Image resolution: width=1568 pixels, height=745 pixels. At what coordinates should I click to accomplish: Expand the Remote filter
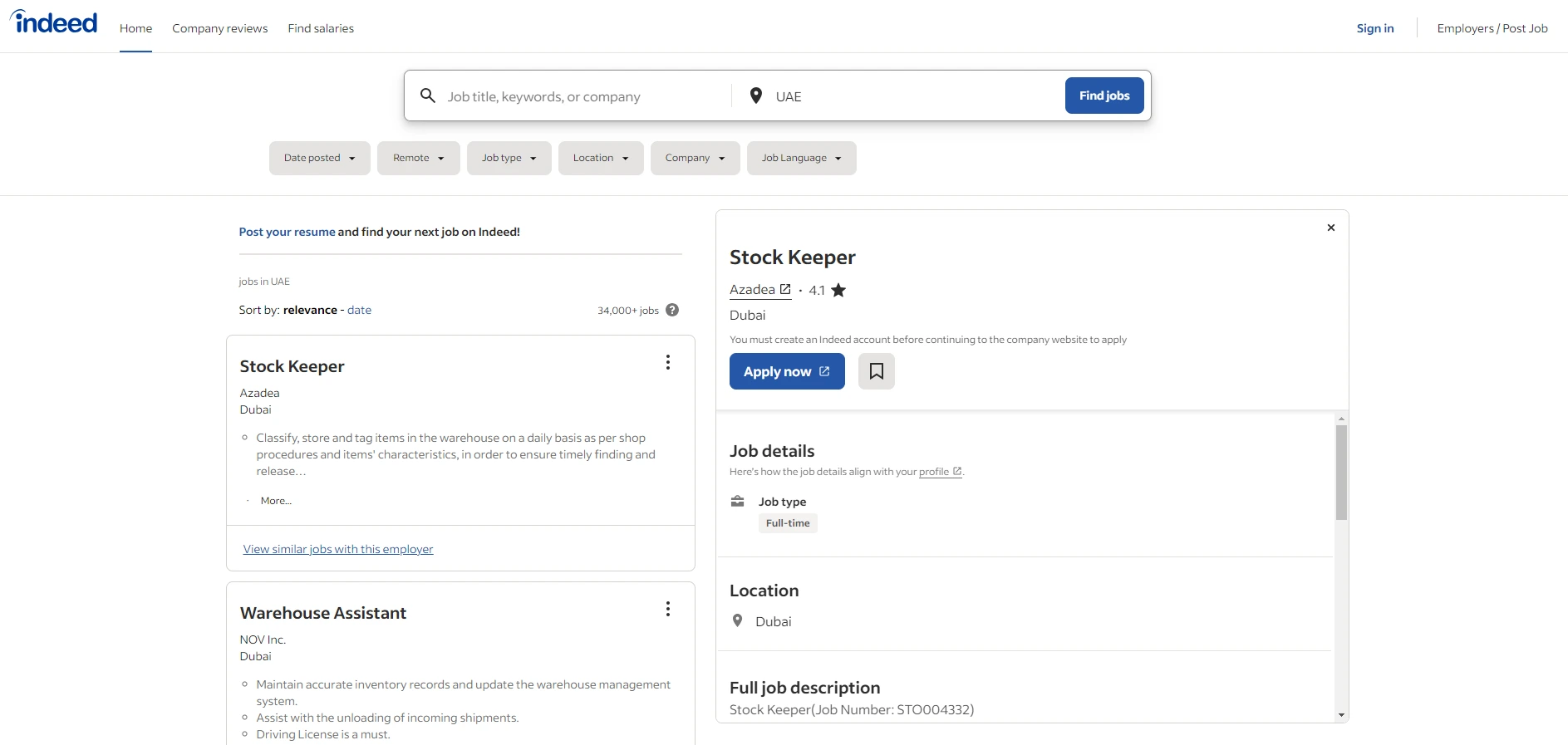point(419,158)
